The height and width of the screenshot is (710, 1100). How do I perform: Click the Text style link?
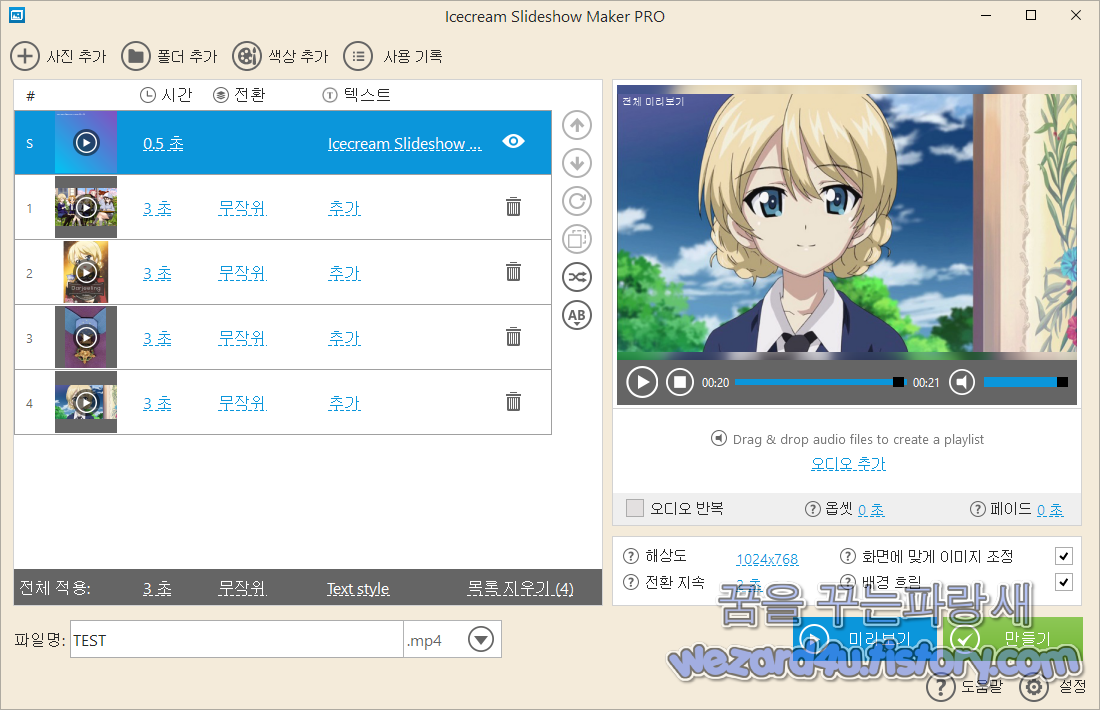[358, 589]
